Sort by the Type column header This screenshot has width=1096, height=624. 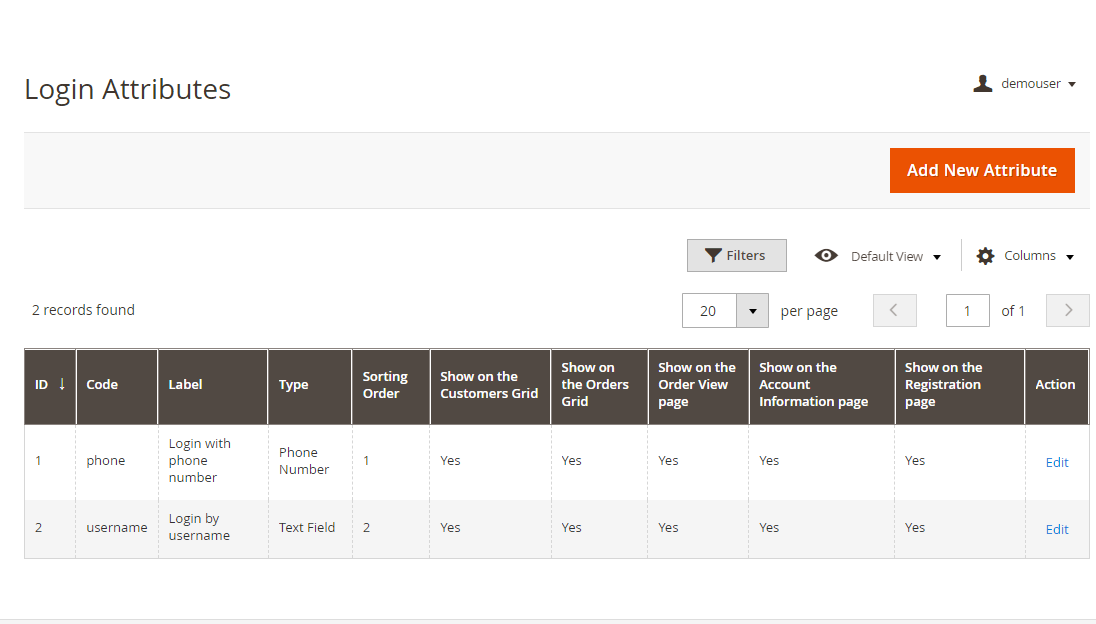tap(310, 386)
